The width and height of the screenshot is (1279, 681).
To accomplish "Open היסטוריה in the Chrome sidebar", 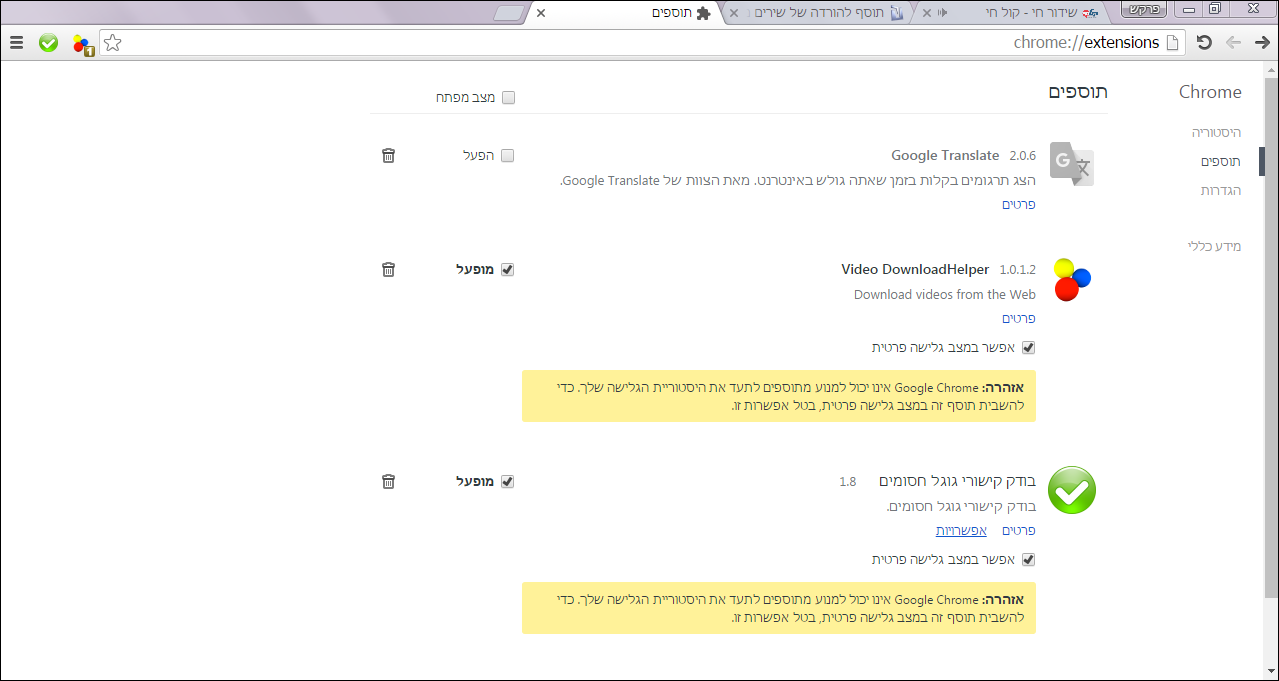I will click(x=1215, y=132).
